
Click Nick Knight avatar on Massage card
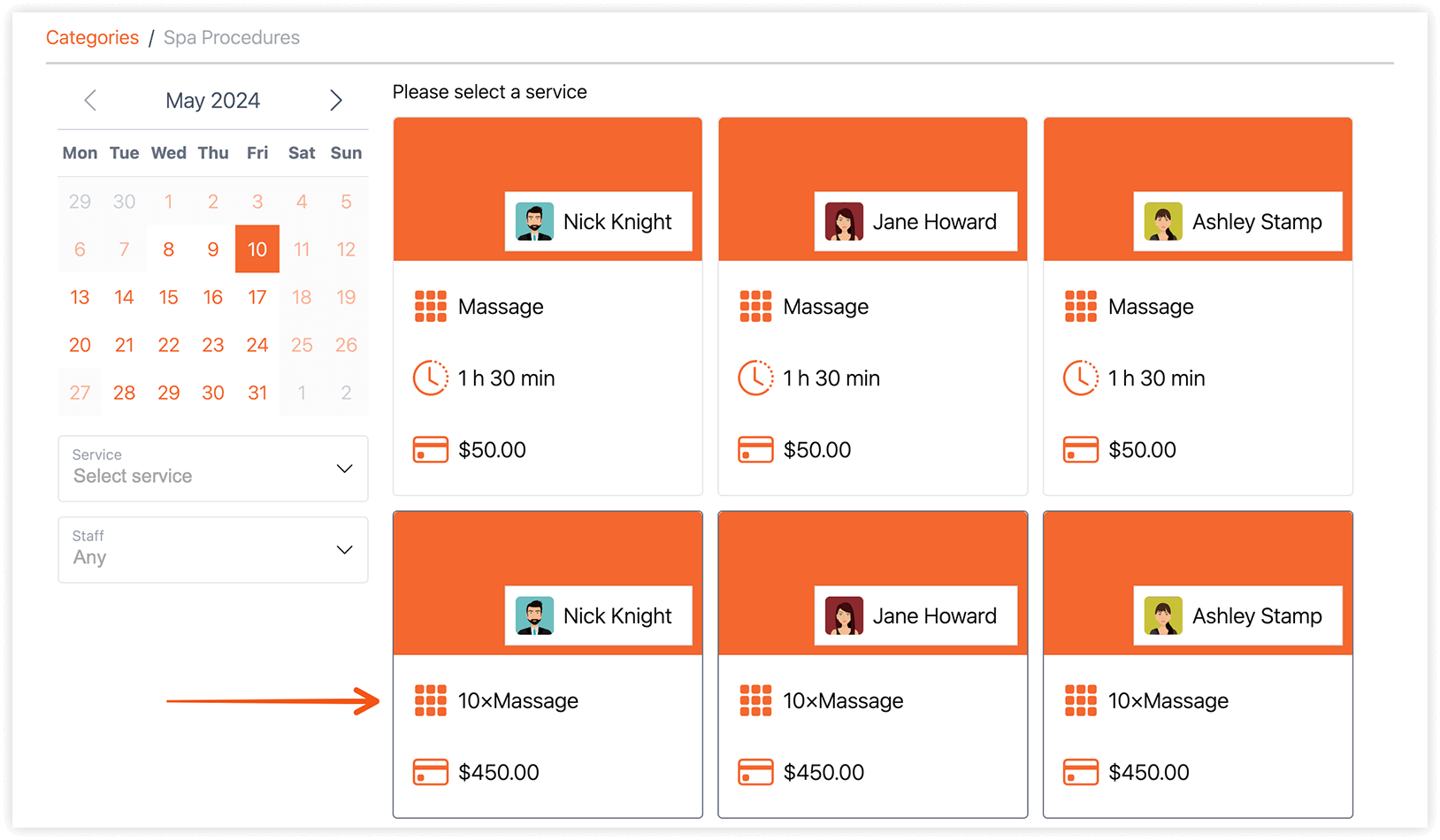point(534,222)
